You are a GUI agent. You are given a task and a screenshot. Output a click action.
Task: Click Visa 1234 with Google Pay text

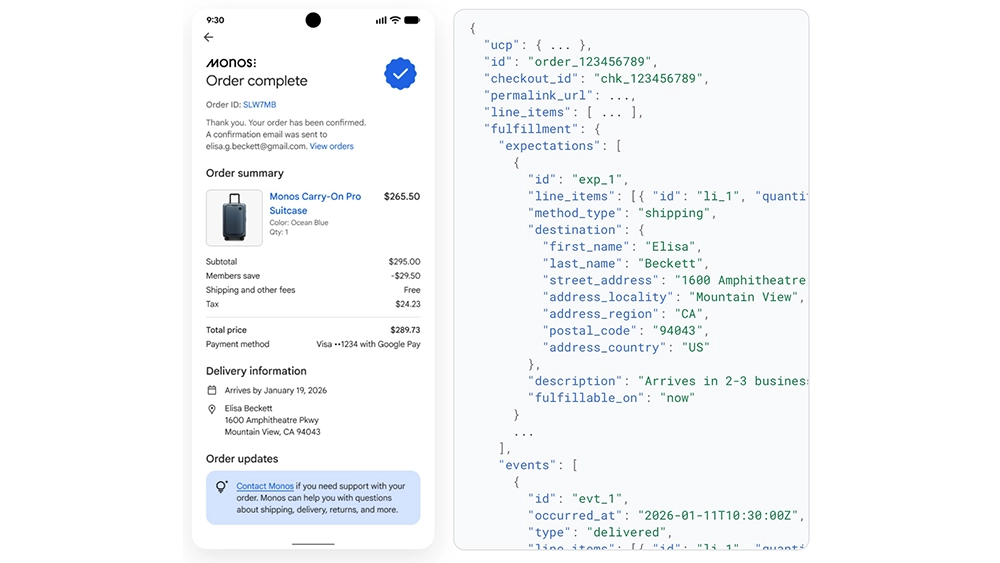pyautogui.click(x=368, y=344)
